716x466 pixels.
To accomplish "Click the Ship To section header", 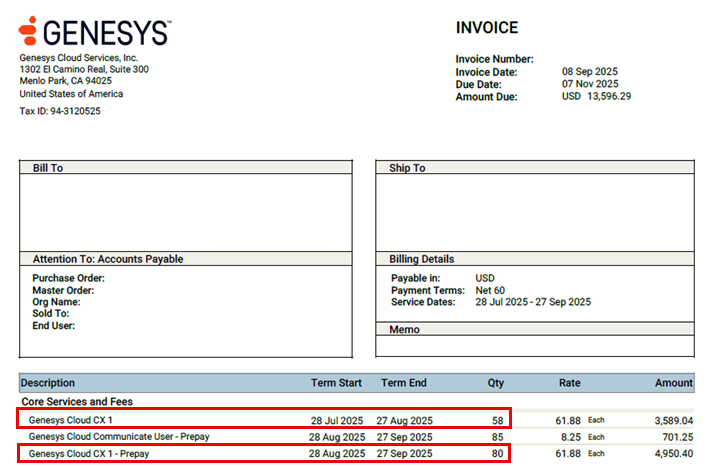I will pyautogui.click(x=407, y=168).
